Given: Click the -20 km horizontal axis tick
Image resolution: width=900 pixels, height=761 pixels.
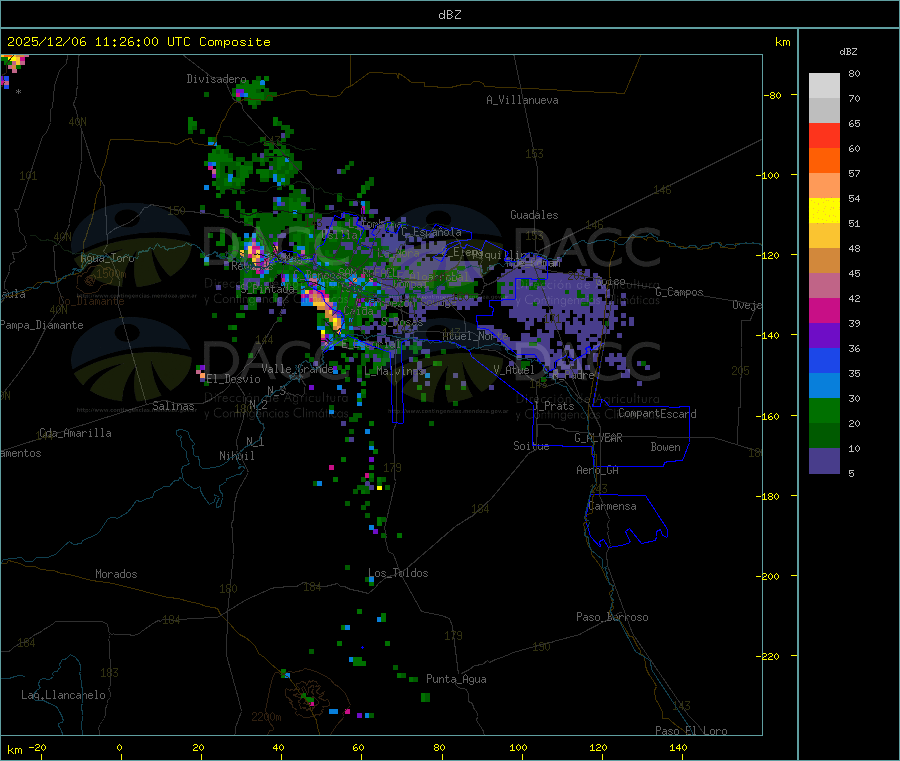Looking at the screenshot, I should click(x=37, y=747).
